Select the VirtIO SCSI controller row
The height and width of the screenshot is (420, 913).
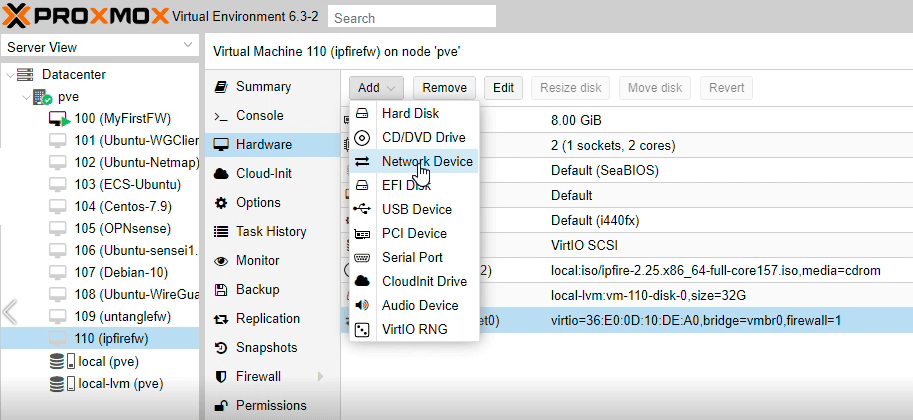click(x=627, y=246)
